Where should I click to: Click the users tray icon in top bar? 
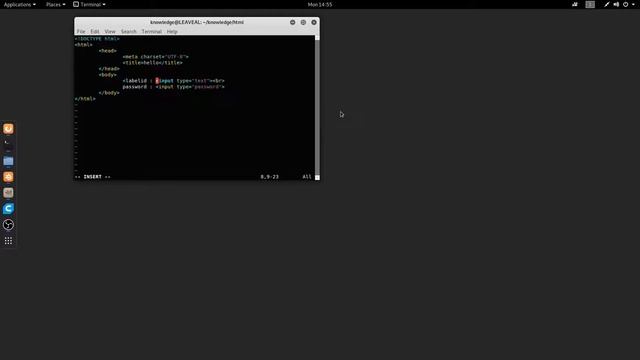click(x=575, y=4)
